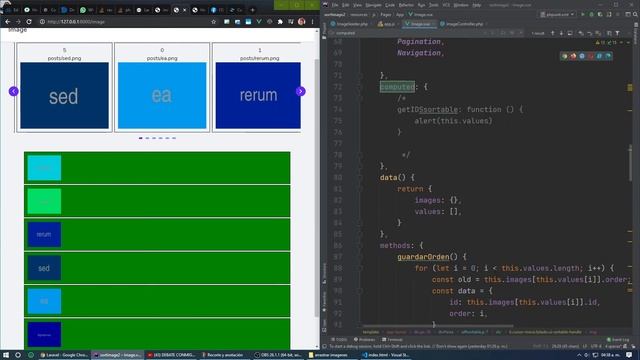640x360 pixels.
Task: Click the bright green thumbnail in sortable list
Action: click(x=44, y=201)
